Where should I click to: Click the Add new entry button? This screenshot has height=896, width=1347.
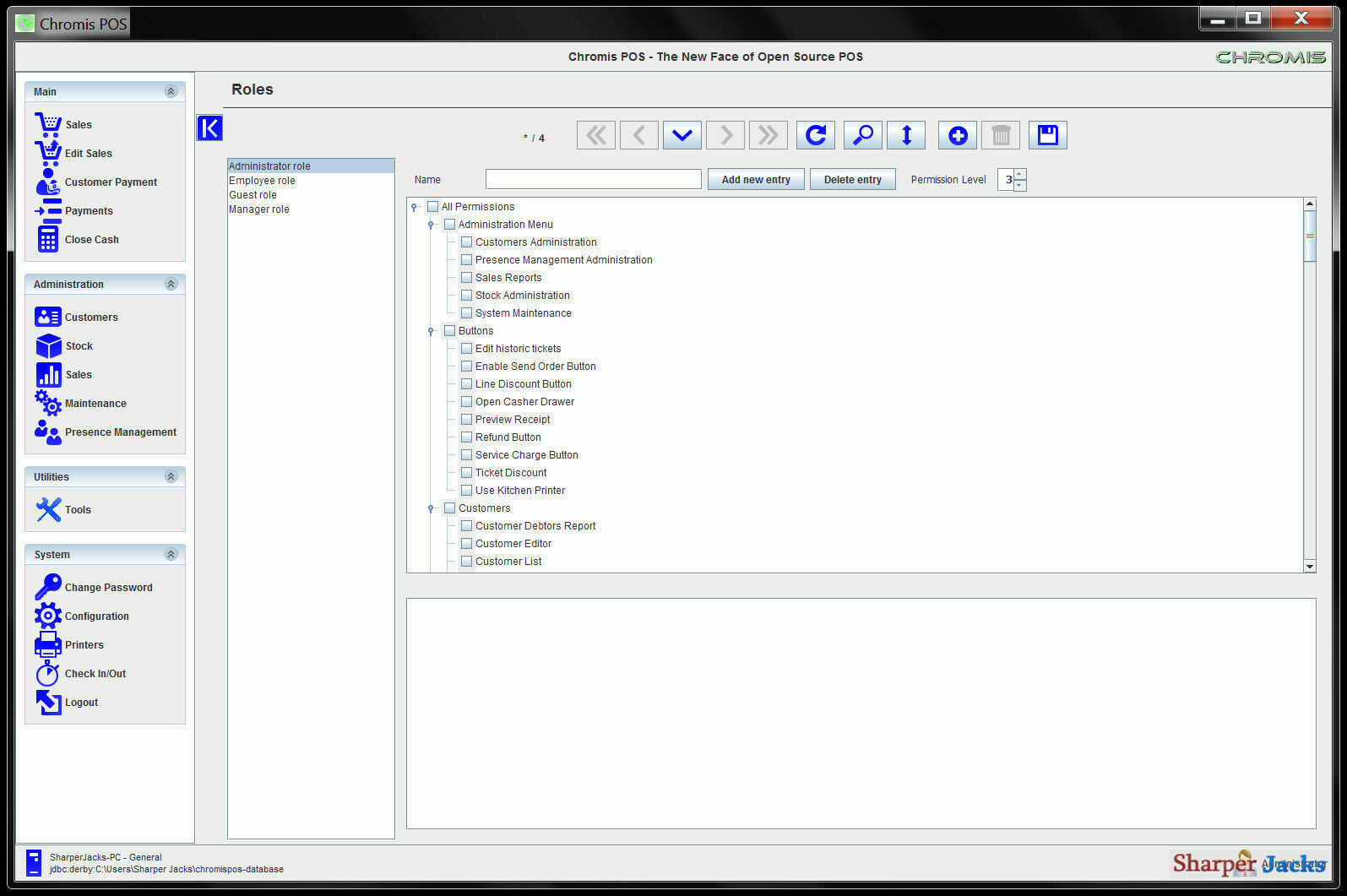(x=756, y=179)
